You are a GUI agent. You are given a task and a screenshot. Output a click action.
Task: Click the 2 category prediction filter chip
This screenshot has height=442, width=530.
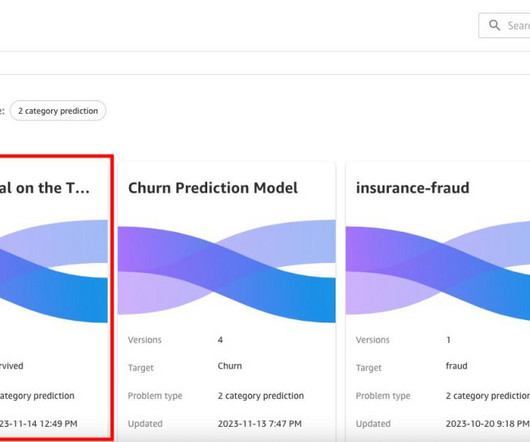(58, 111)
